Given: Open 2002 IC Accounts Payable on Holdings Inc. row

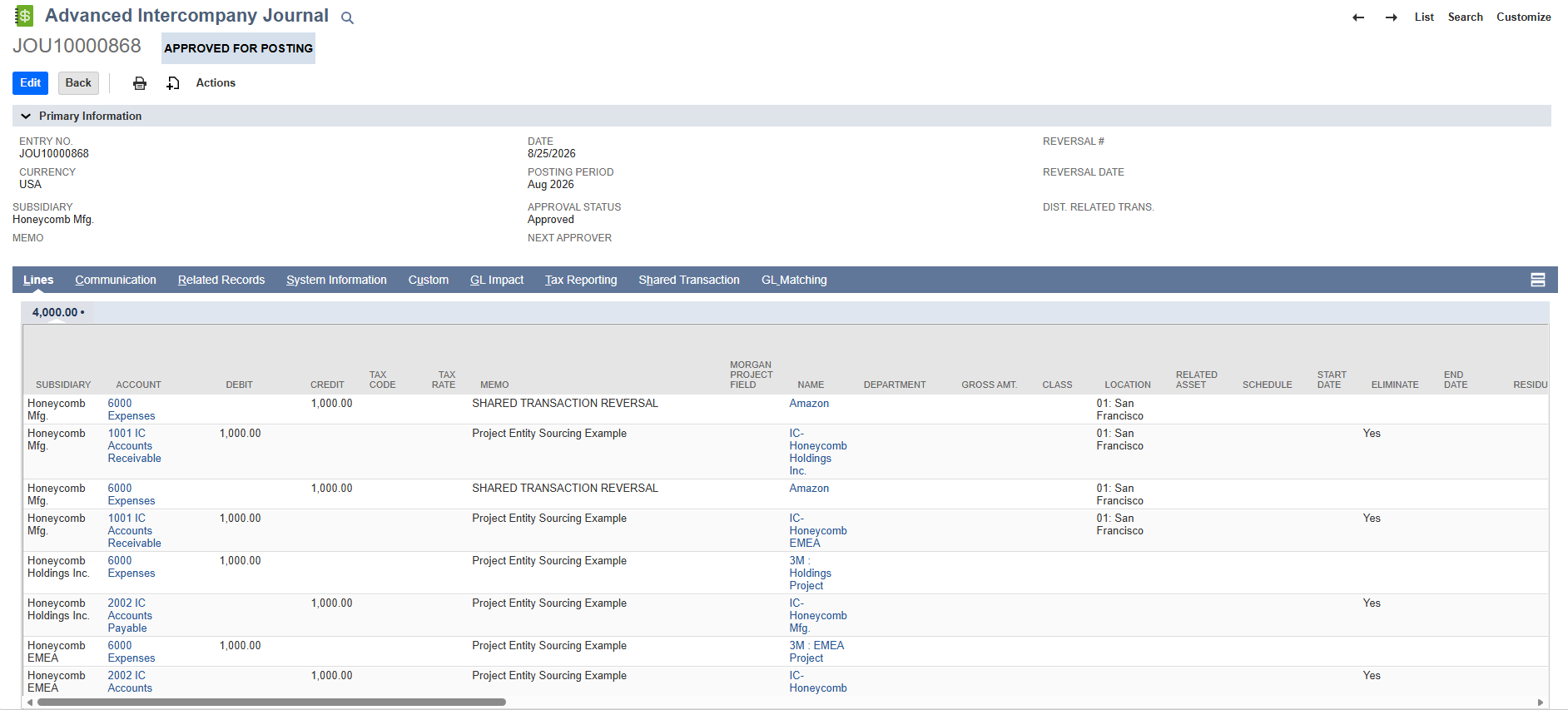Looking at the screenshot, I should [x=130, y=616].
